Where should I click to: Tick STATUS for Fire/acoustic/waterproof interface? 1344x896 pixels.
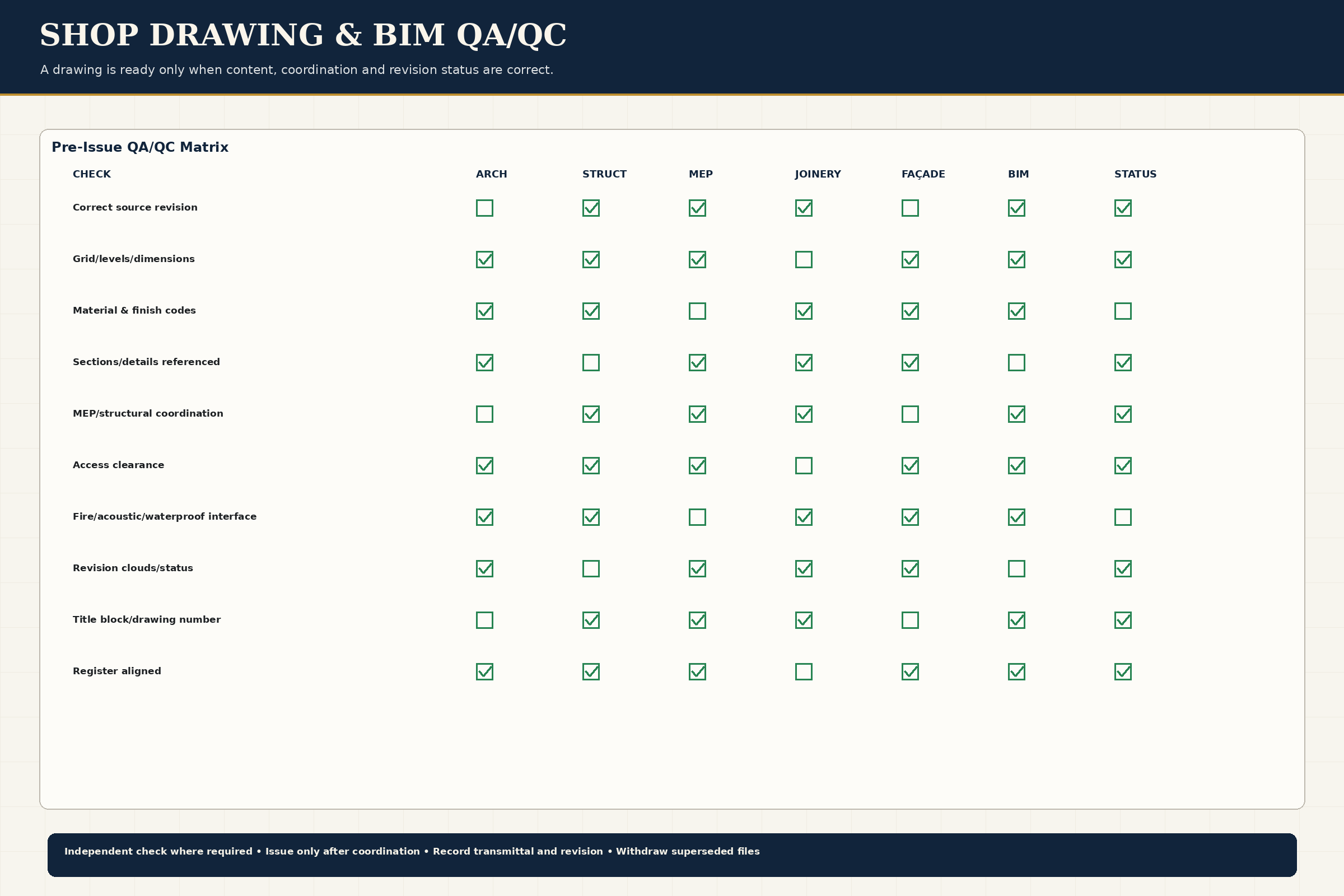(1123, 517)
